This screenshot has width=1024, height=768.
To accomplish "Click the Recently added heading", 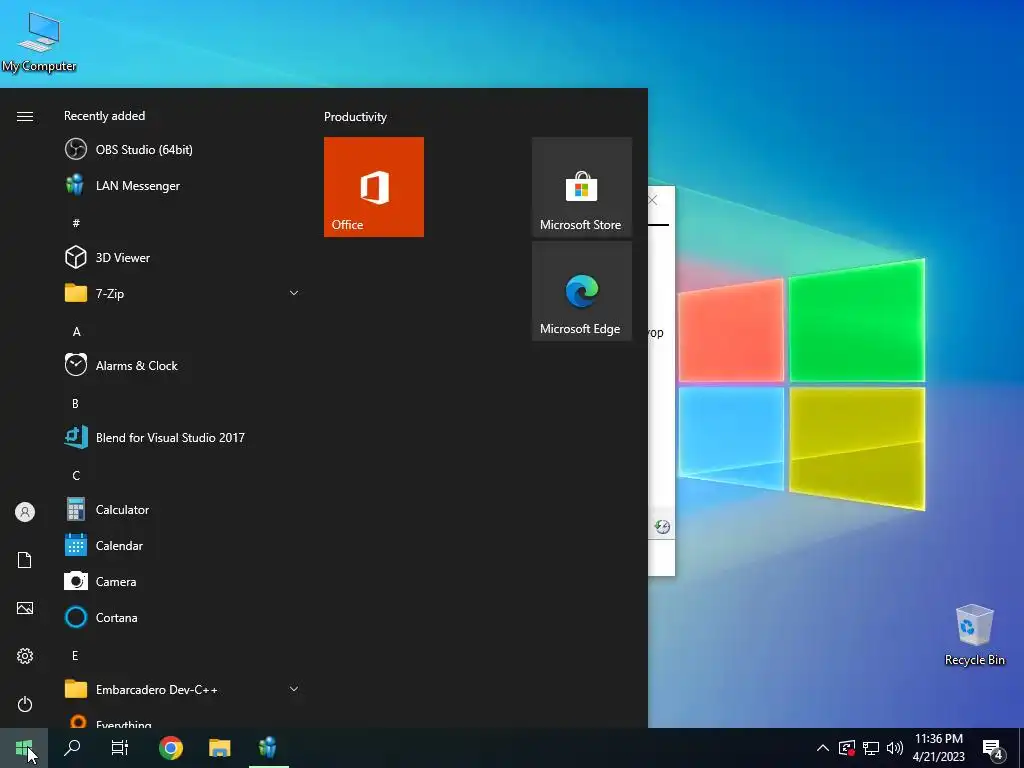I will (104, 116).
